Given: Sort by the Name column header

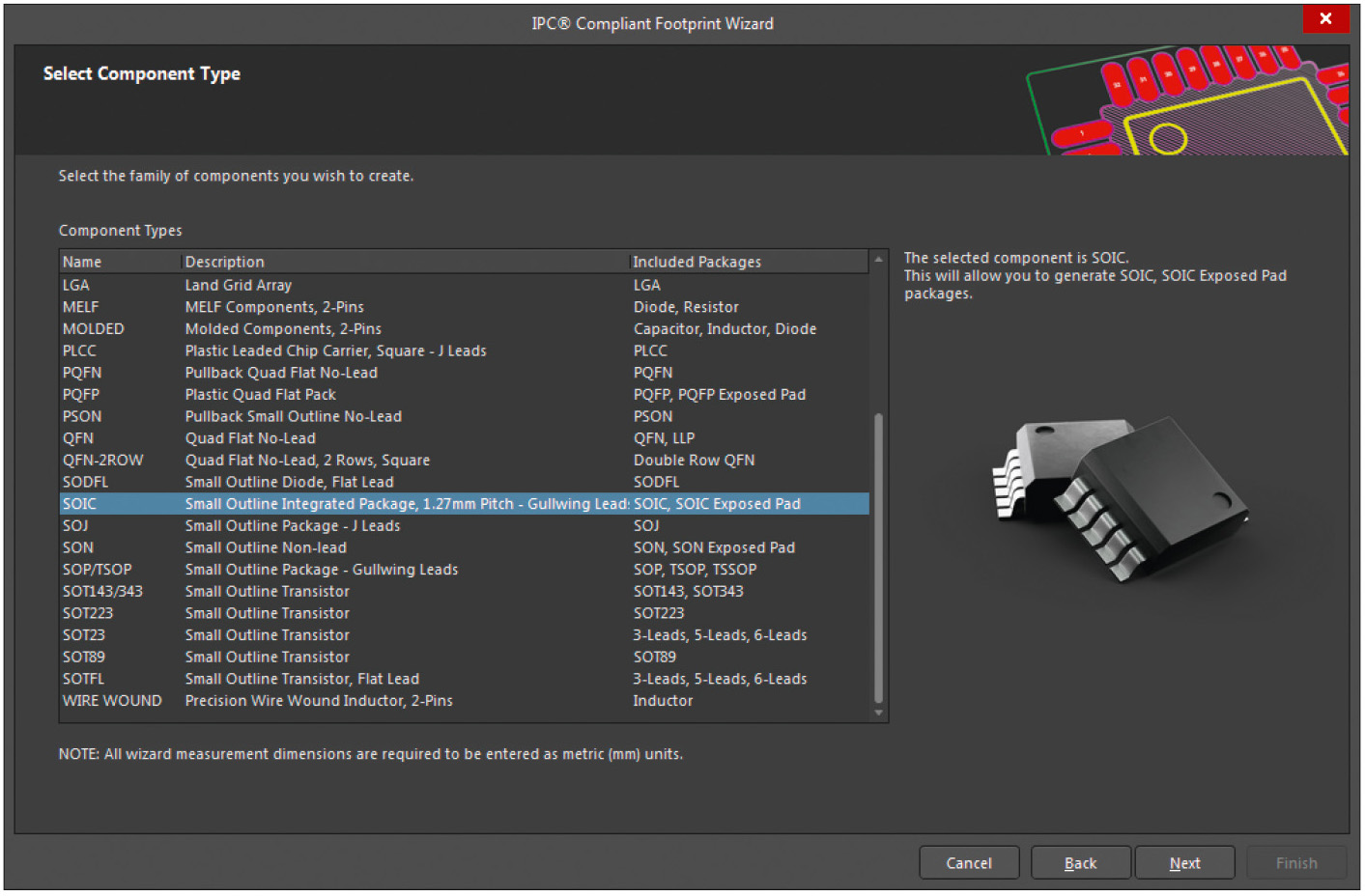Looking at the screenshot, I should 120,262.
